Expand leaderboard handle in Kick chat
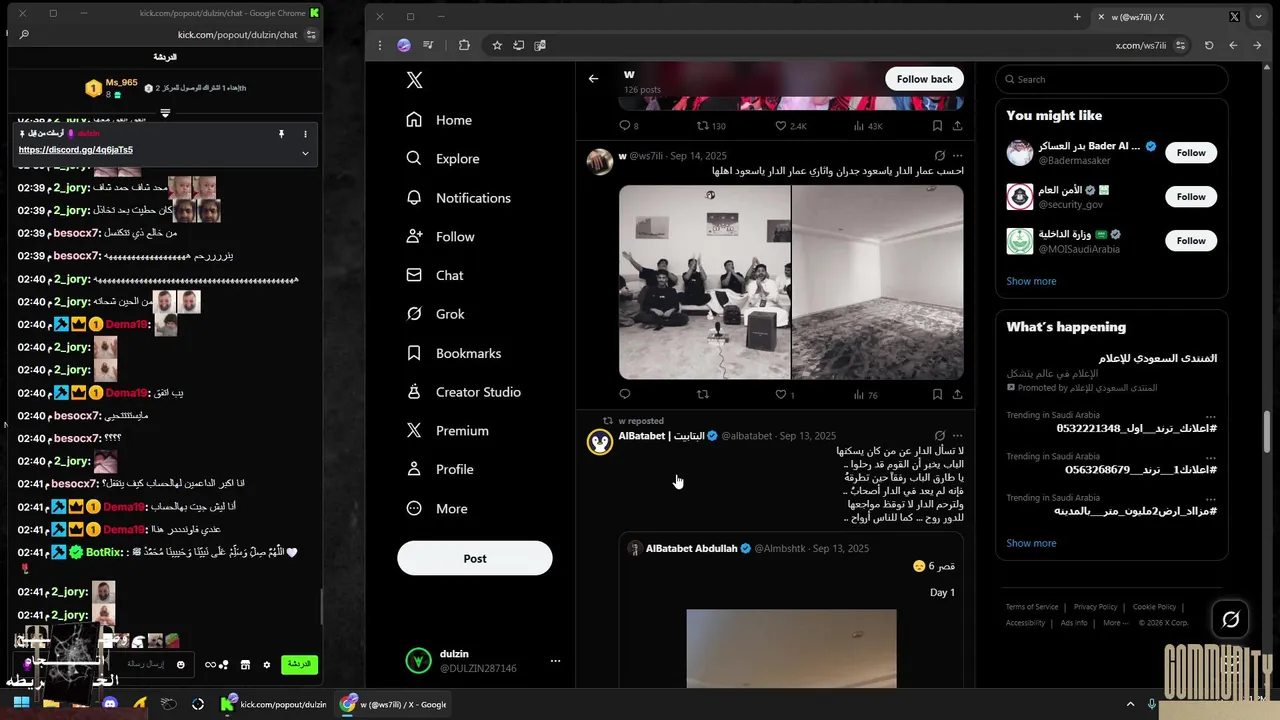 (x=165, y=113)
